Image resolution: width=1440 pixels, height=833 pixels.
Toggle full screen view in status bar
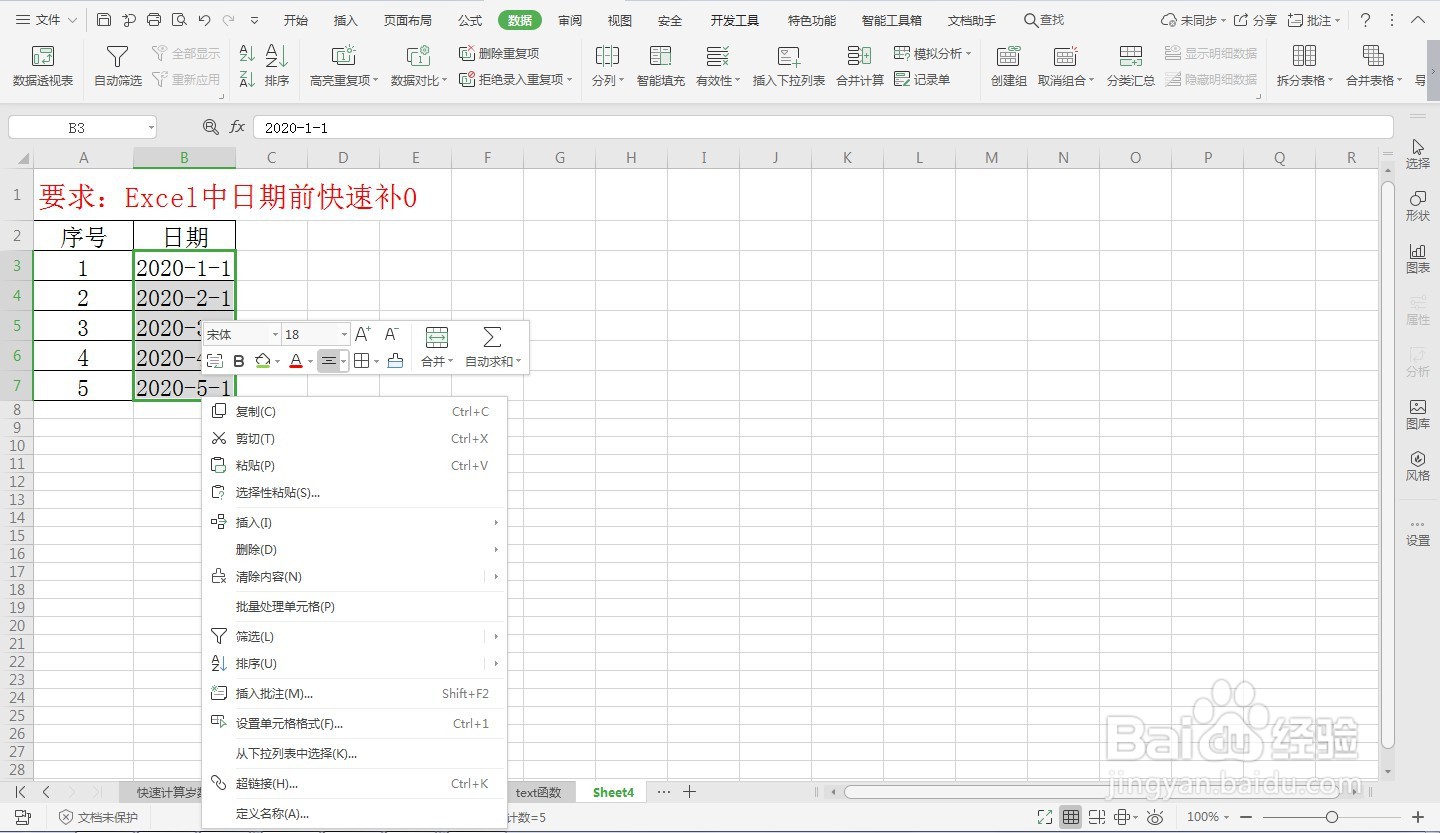1045,817
